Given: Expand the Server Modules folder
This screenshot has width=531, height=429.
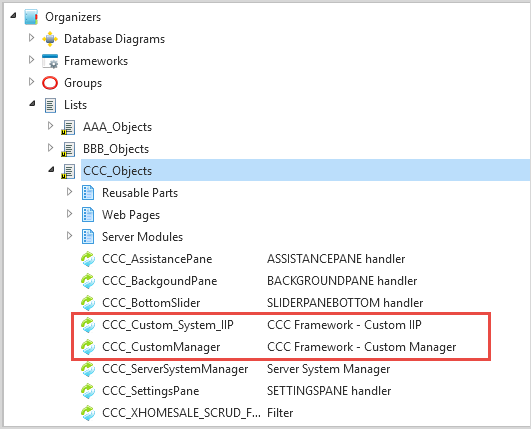Looking at the screenshot, I should (x=69, y=236).
